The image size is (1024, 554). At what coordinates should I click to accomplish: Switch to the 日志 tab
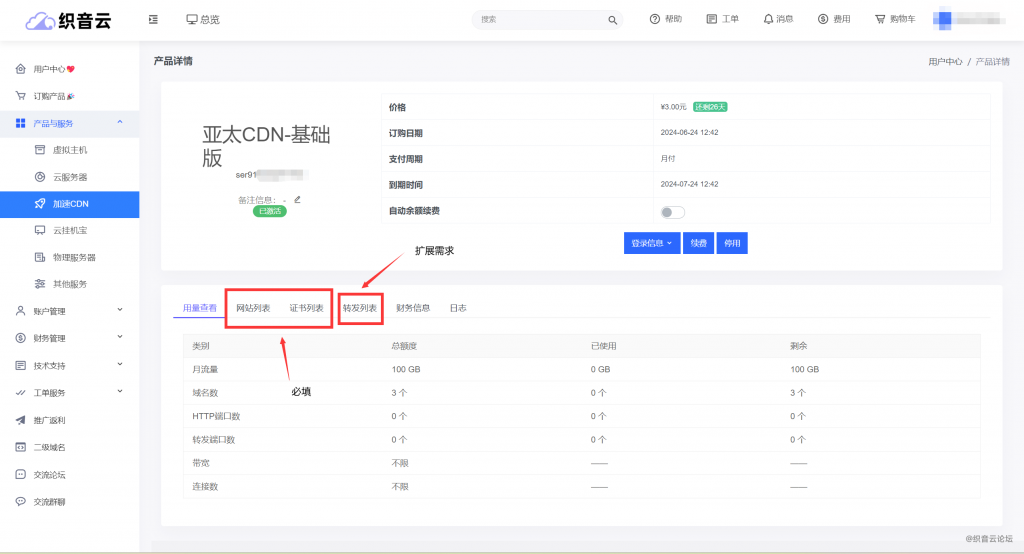point(458,308)
